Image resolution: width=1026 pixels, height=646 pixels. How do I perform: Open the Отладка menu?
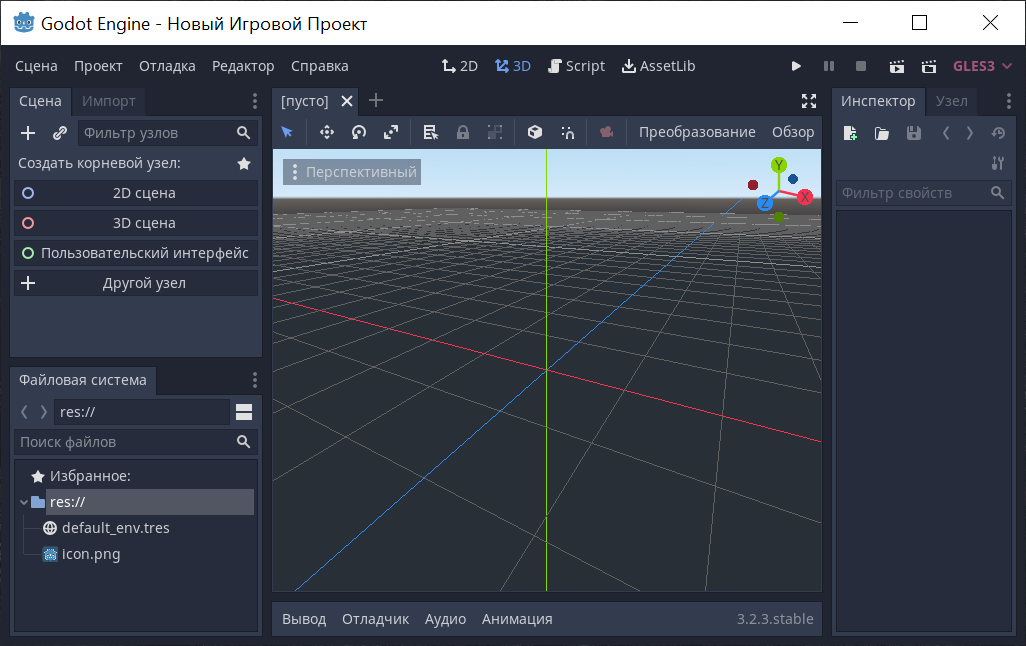(167, 66)
